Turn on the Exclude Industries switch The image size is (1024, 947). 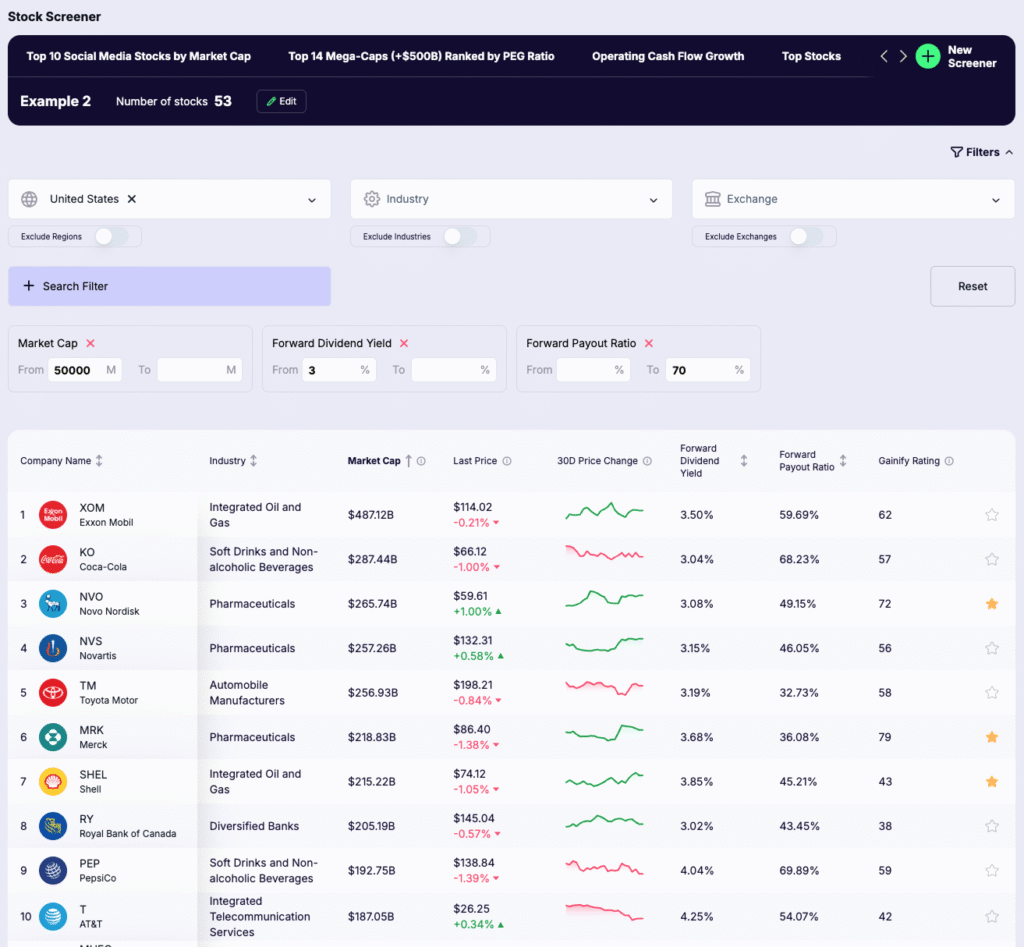[x=460, y=236]
